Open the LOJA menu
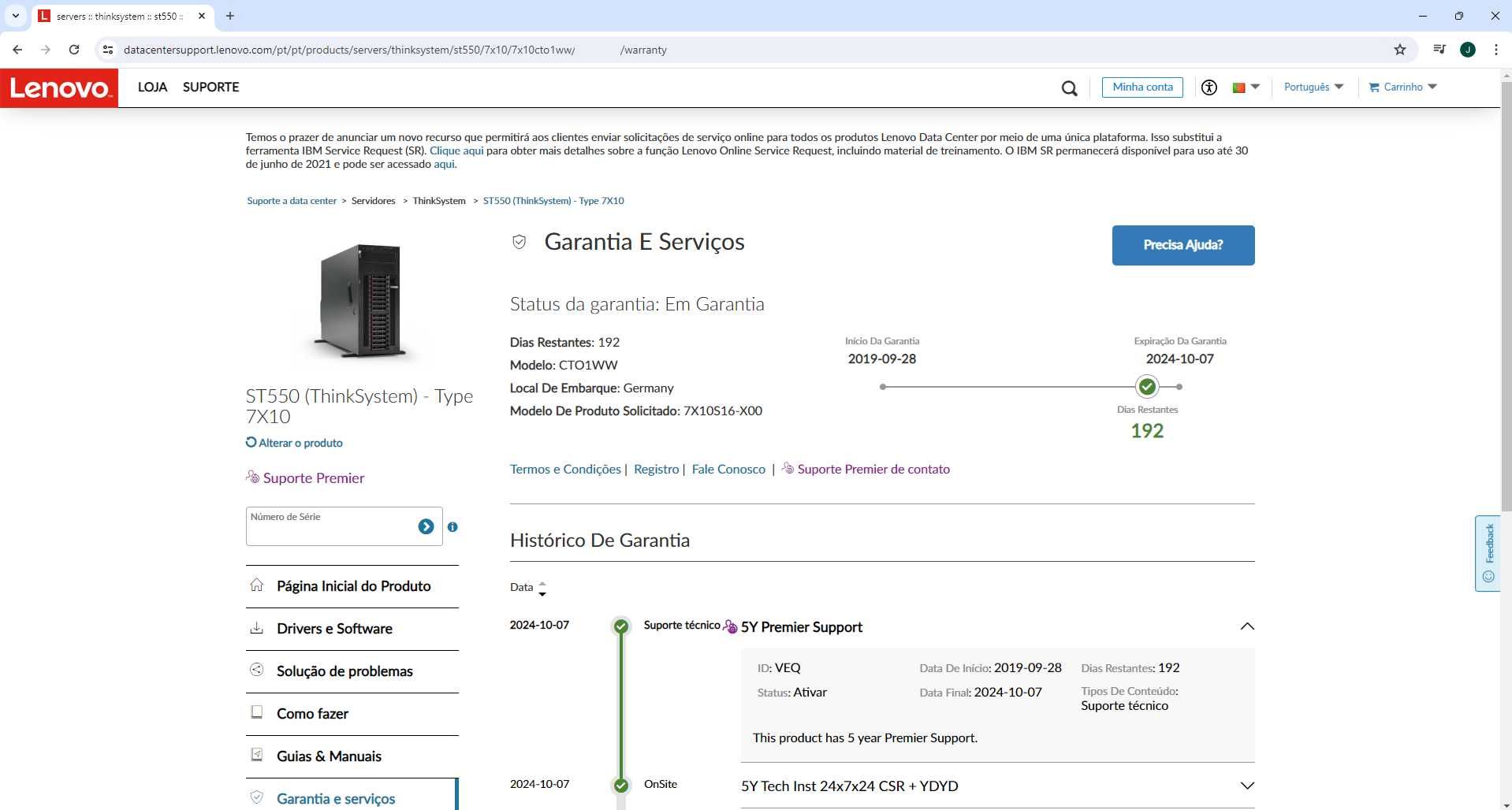 click(x=152, y=87)
